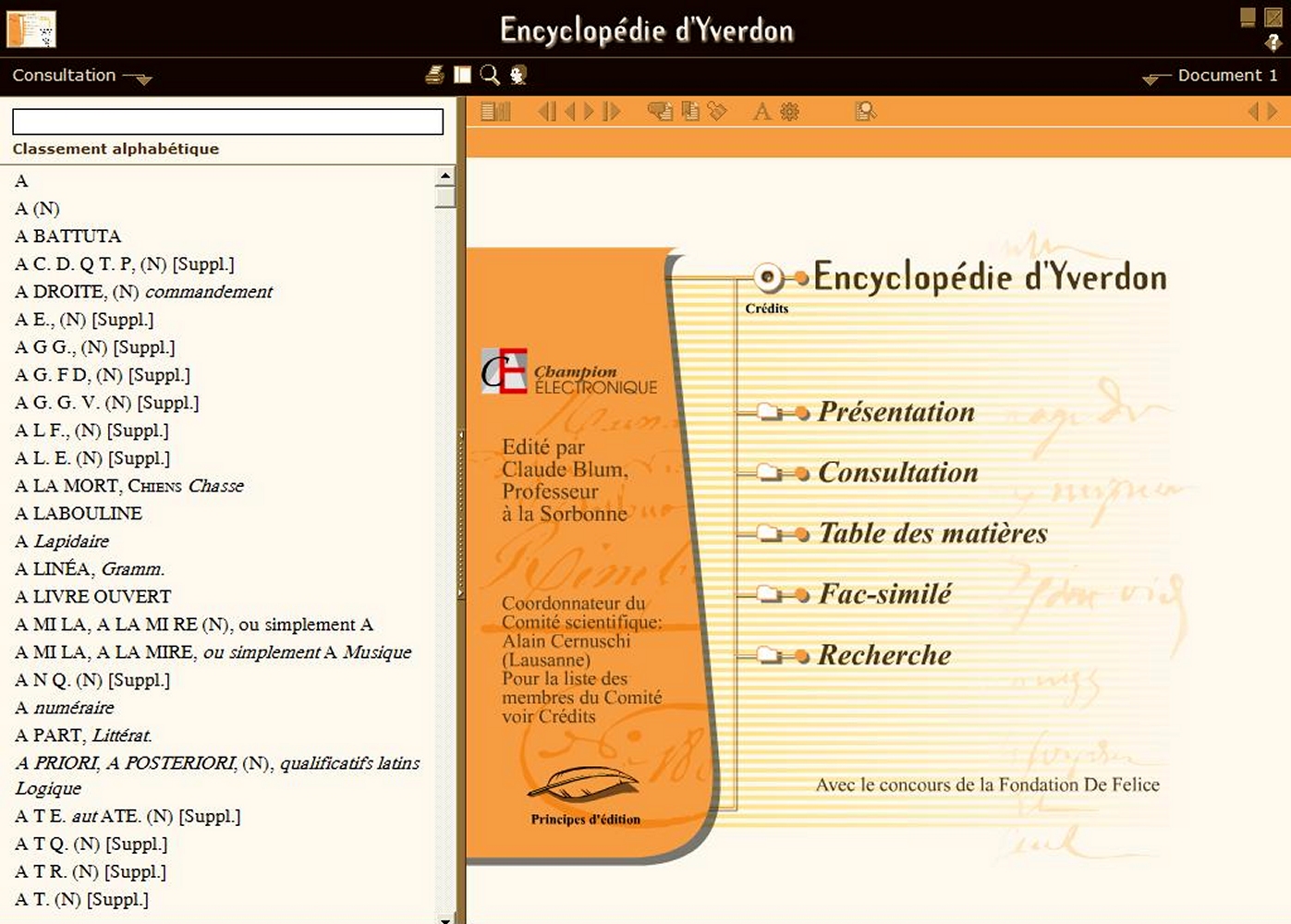Click the document search icon in the orange toolbar
This screenshot has height=924, width=1291.
click(x=866, y=112)
